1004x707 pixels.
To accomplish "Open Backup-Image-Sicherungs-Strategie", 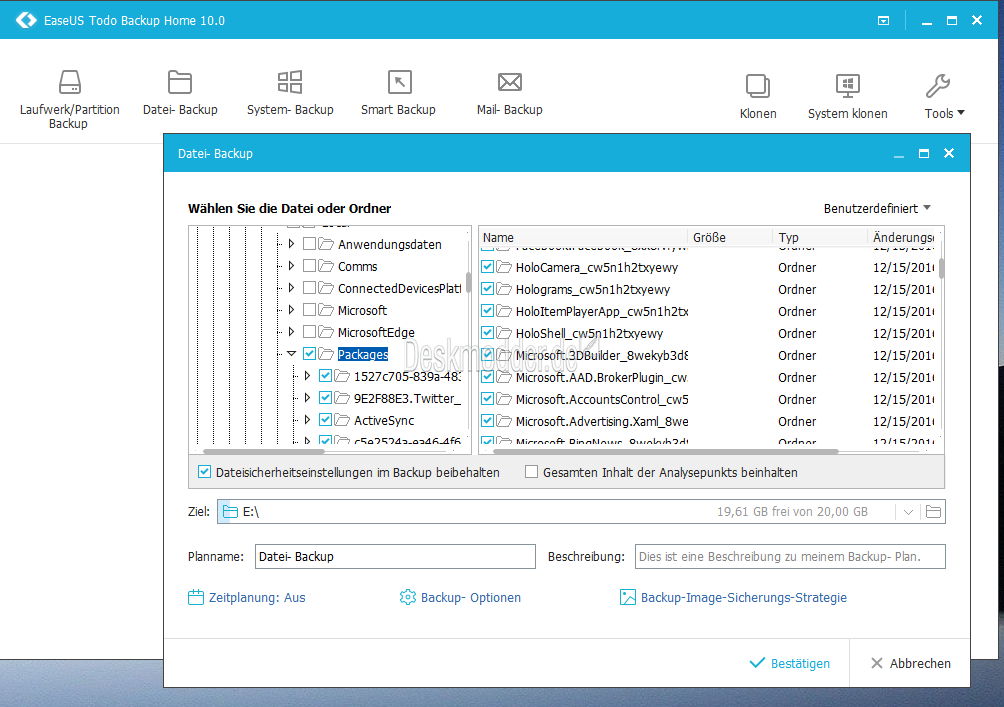I will [x=733, y=597].
